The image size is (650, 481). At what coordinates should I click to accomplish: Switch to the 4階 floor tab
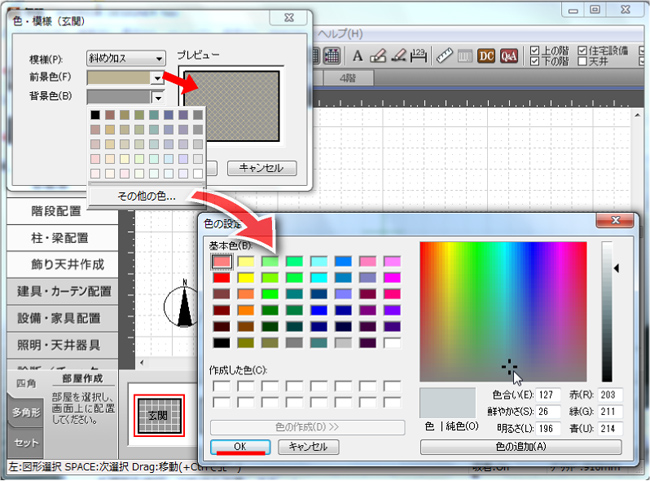tap(348, 77)
